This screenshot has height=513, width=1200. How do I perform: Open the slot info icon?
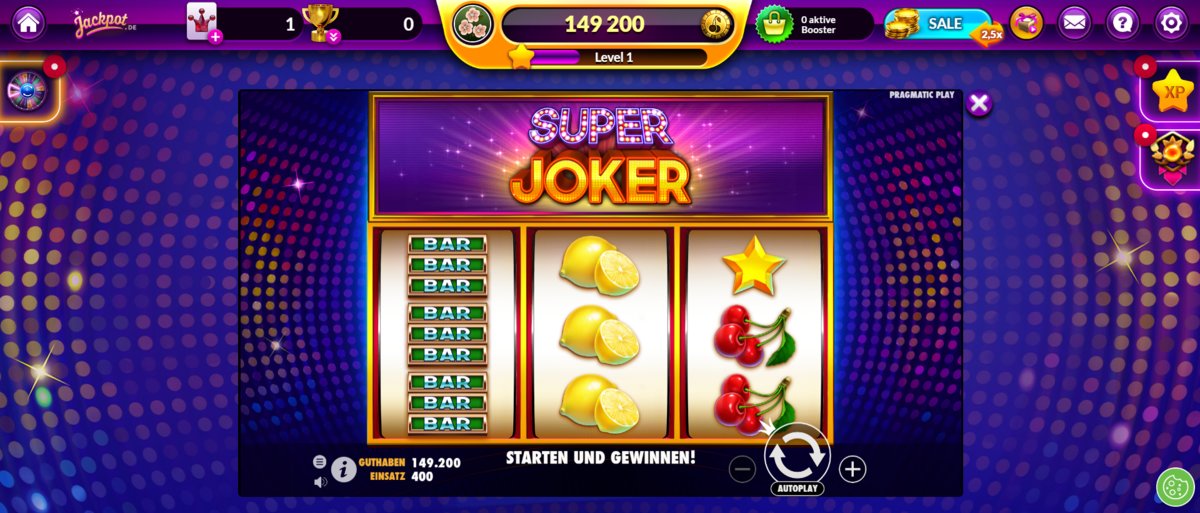[344, 469]
